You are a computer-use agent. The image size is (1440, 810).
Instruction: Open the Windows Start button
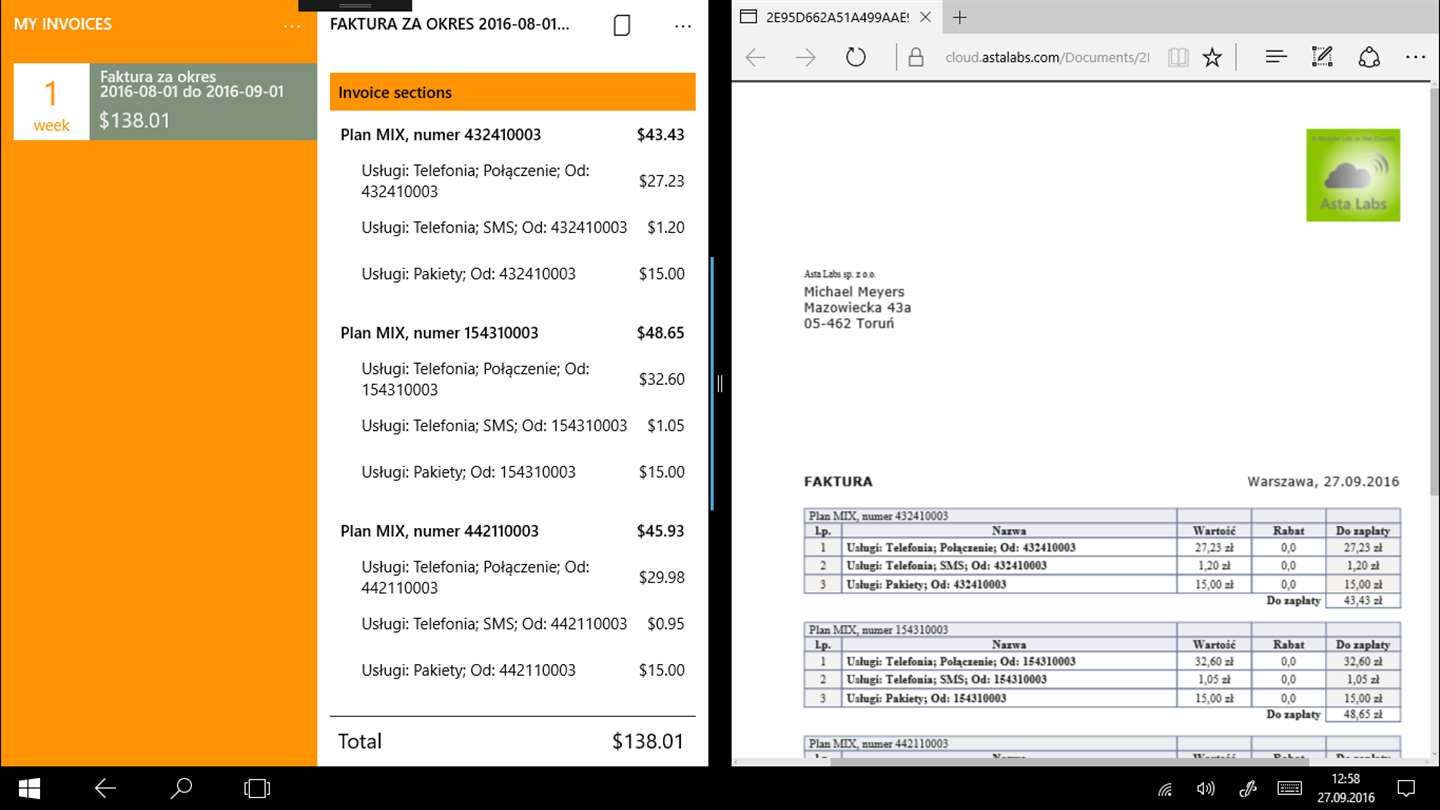click(29, 789)
